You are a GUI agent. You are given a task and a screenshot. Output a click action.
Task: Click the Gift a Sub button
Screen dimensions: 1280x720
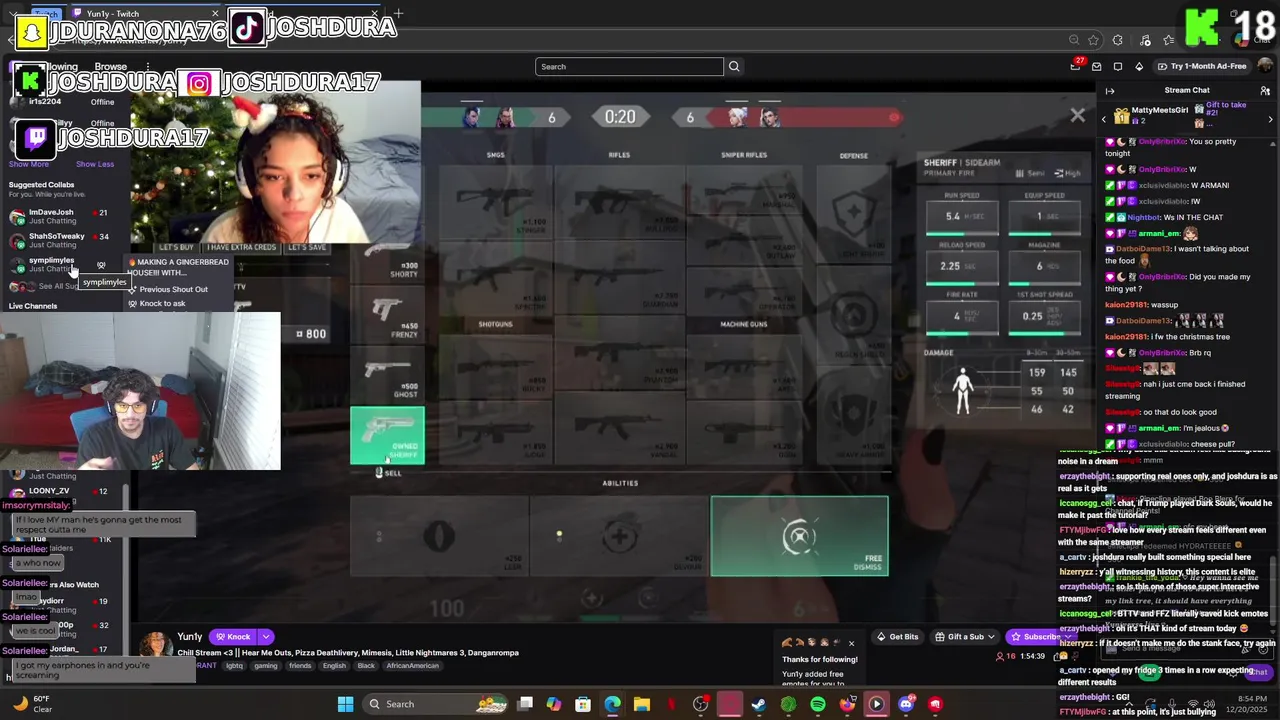(959, 637)
